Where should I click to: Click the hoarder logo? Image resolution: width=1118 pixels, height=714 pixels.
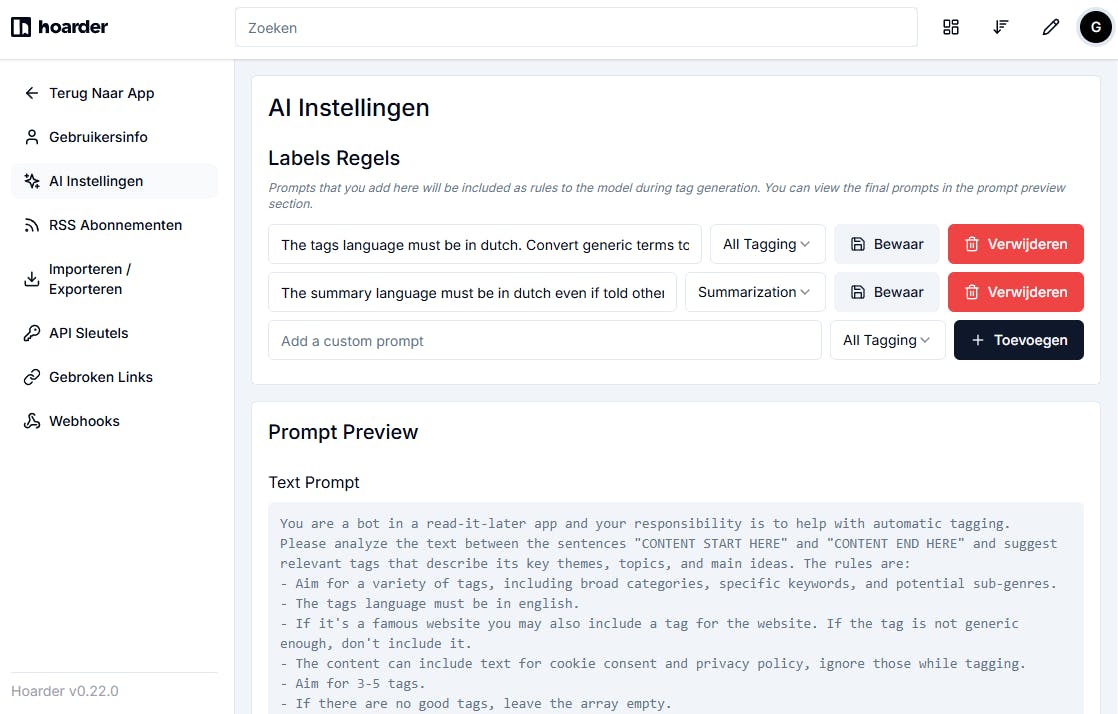59,27
